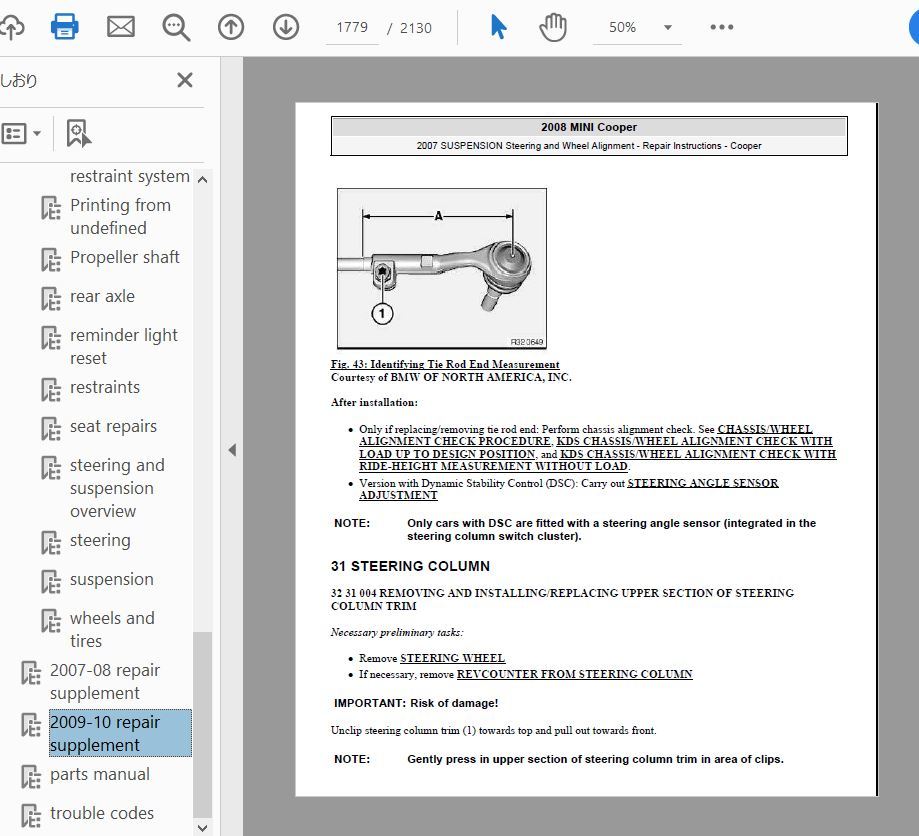The width and height of the screenshot is (919, 836).
Task: Click bookmark icon beside 2007-08 repair supplement
Action: coord(31,673)
